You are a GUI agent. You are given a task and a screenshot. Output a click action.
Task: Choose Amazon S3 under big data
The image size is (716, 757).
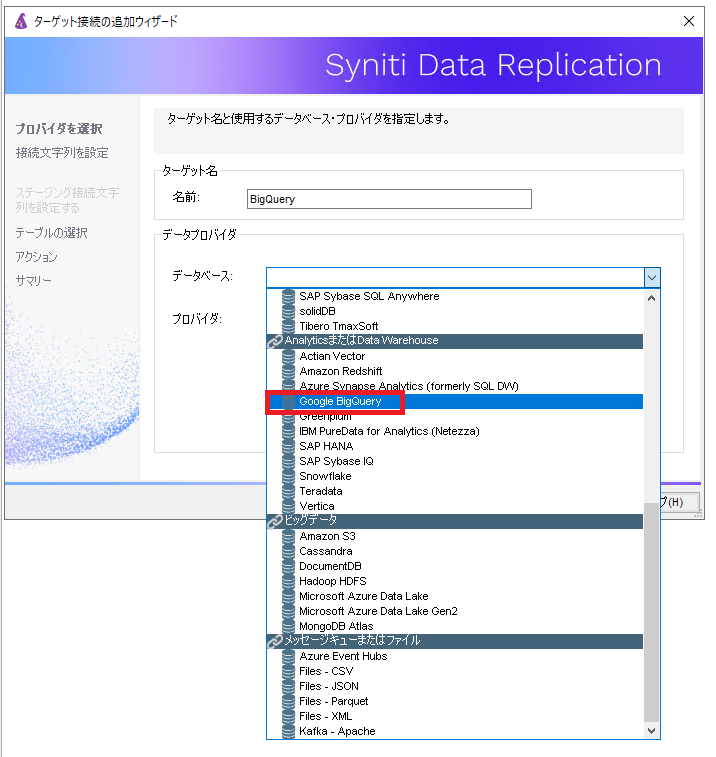point(455,536)
